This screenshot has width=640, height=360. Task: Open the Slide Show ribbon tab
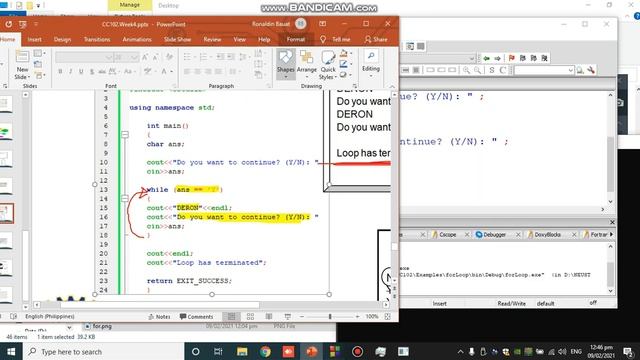[x=178, y=39]
